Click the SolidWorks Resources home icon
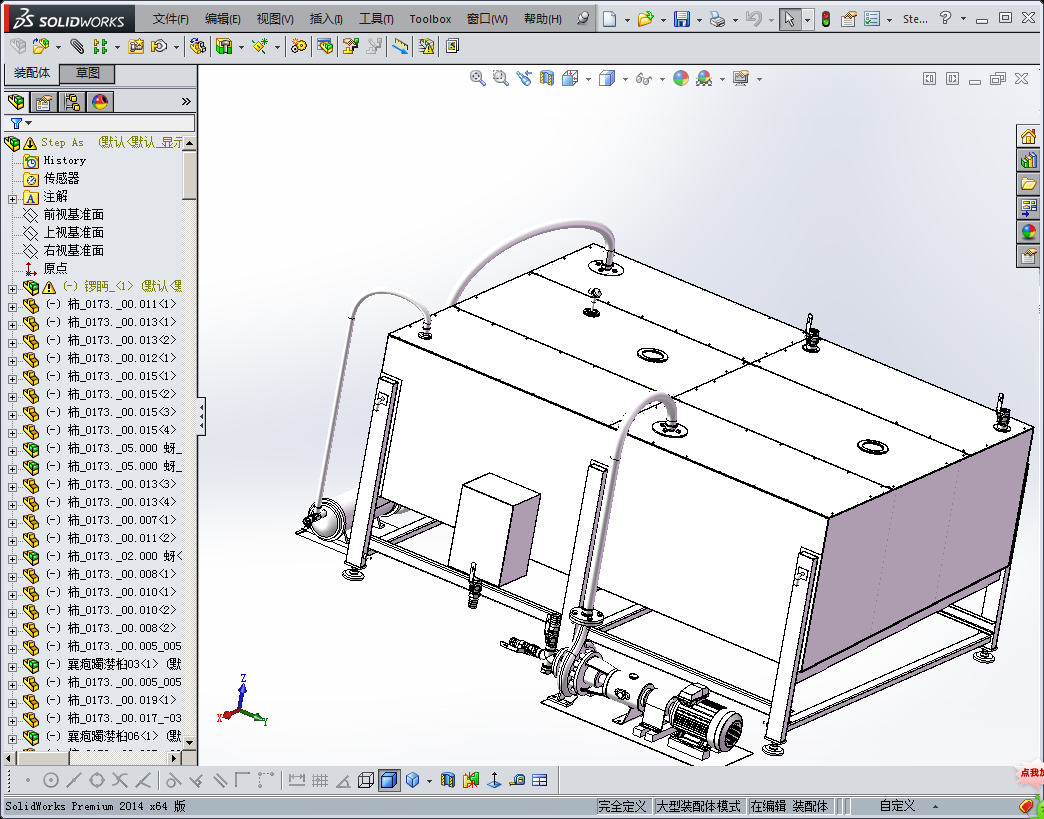The height and width of the screenshot is (819, 1044). 1028,137
